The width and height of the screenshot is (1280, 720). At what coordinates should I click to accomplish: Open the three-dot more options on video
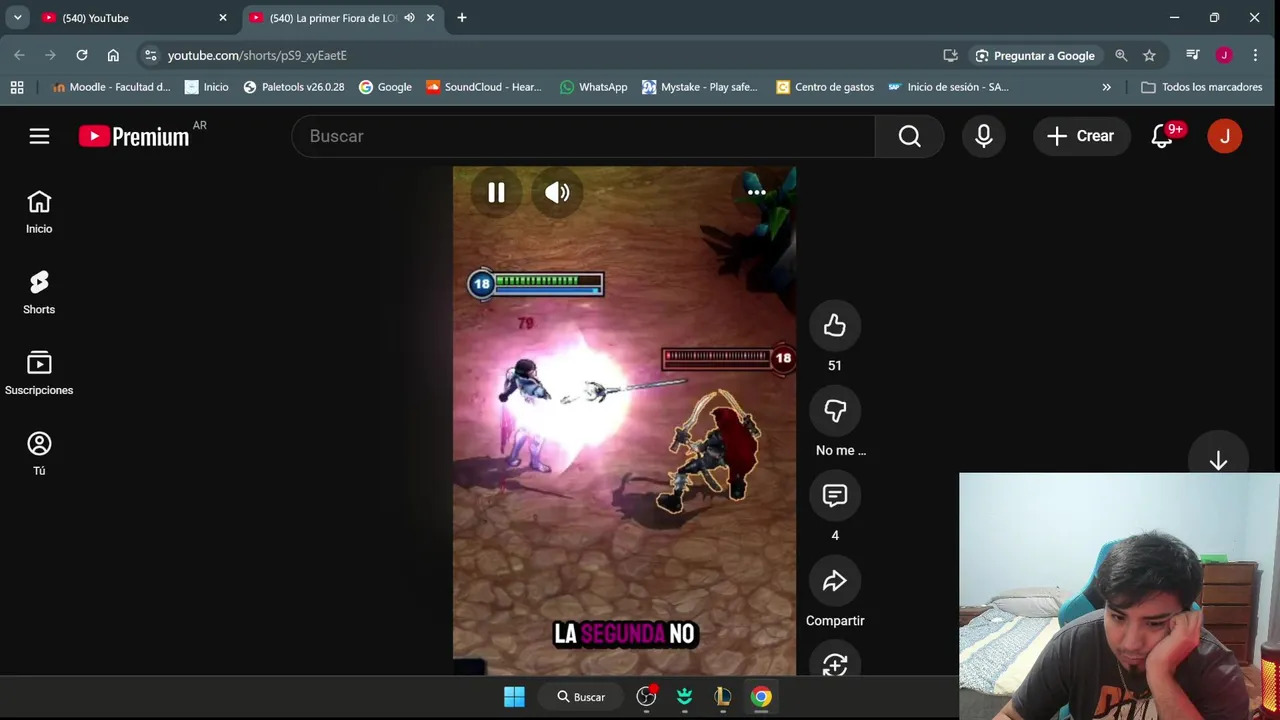click(x=757, y=192)
